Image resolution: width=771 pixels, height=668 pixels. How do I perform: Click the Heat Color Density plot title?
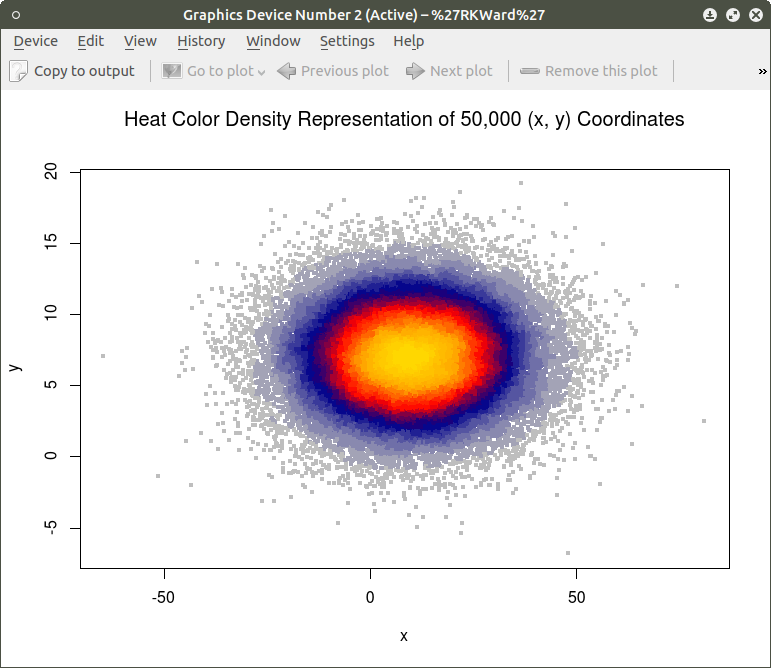tap(404, 119)
